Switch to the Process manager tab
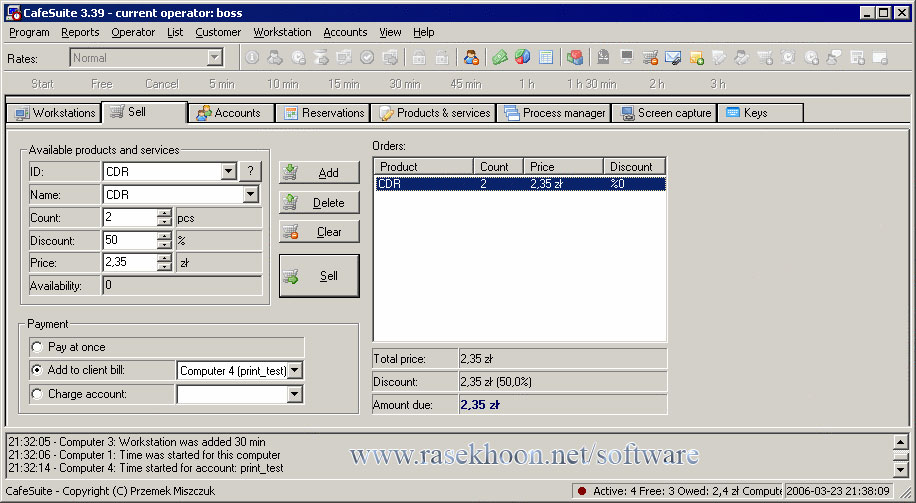Image resolution: width=916 pixels, height=503 pixels. (554, 113)
